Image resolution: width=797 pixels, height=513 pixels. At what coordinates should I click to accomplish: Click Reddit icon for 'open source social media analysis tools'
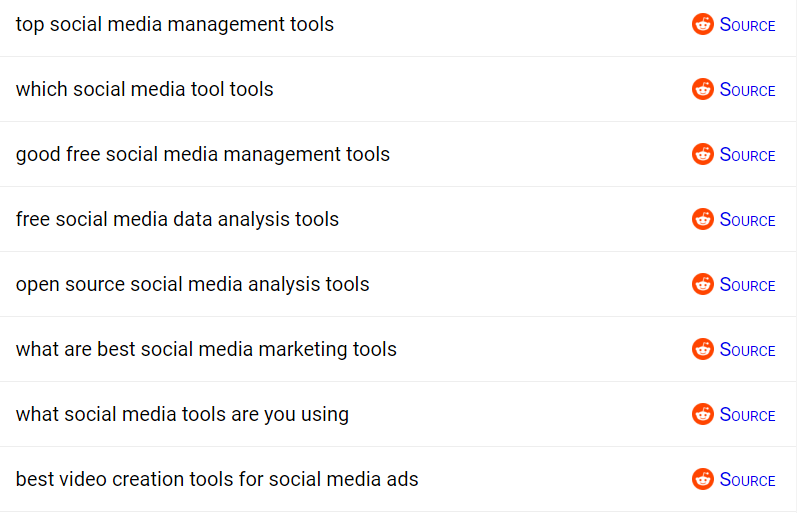pos(703,284)
